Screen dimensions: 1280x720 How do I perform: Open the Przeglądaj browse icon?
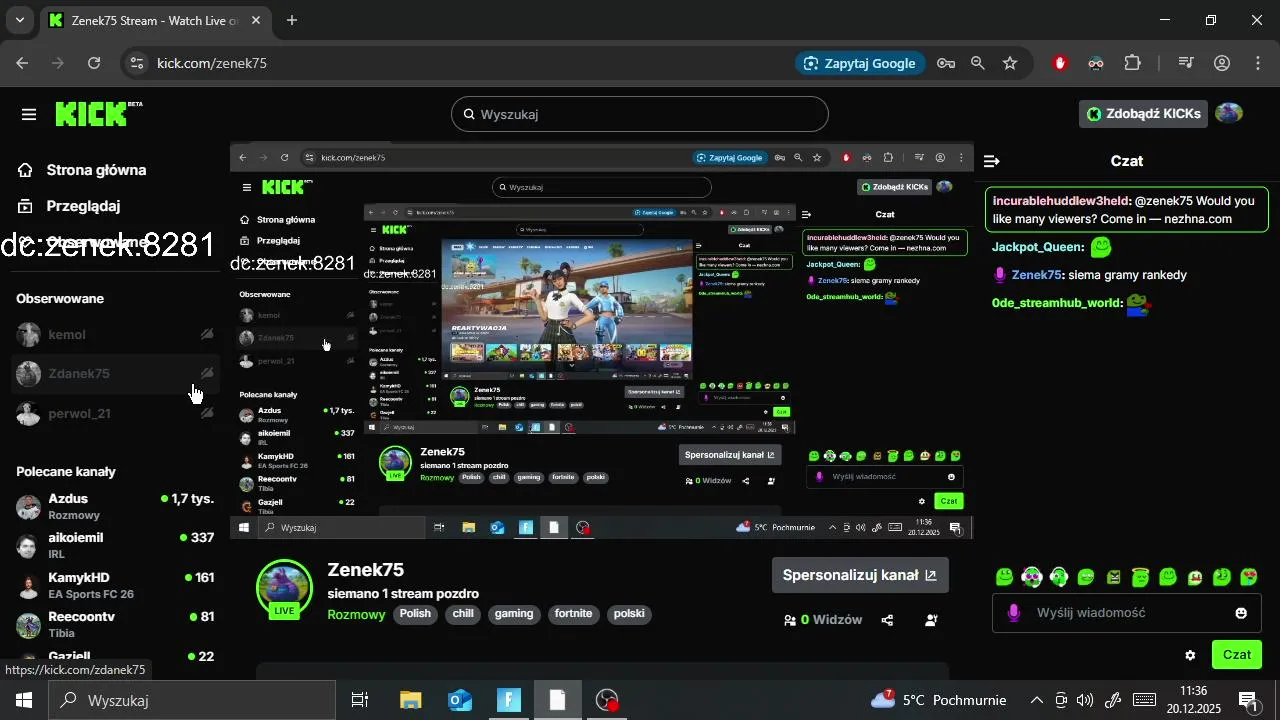25,206
